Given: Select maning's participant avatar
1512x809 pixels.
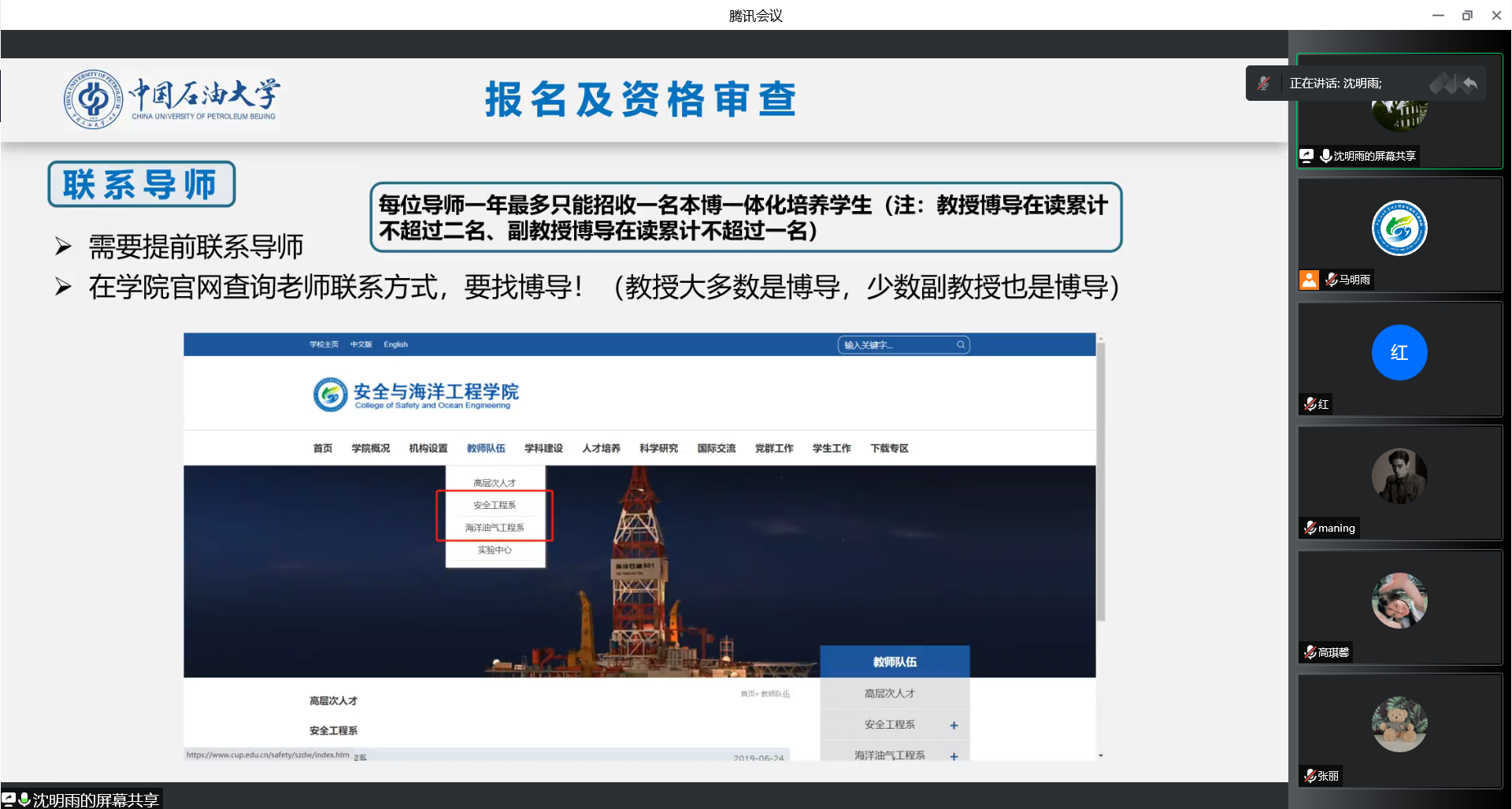Looking at the screenshot, I should [1399, 477].
